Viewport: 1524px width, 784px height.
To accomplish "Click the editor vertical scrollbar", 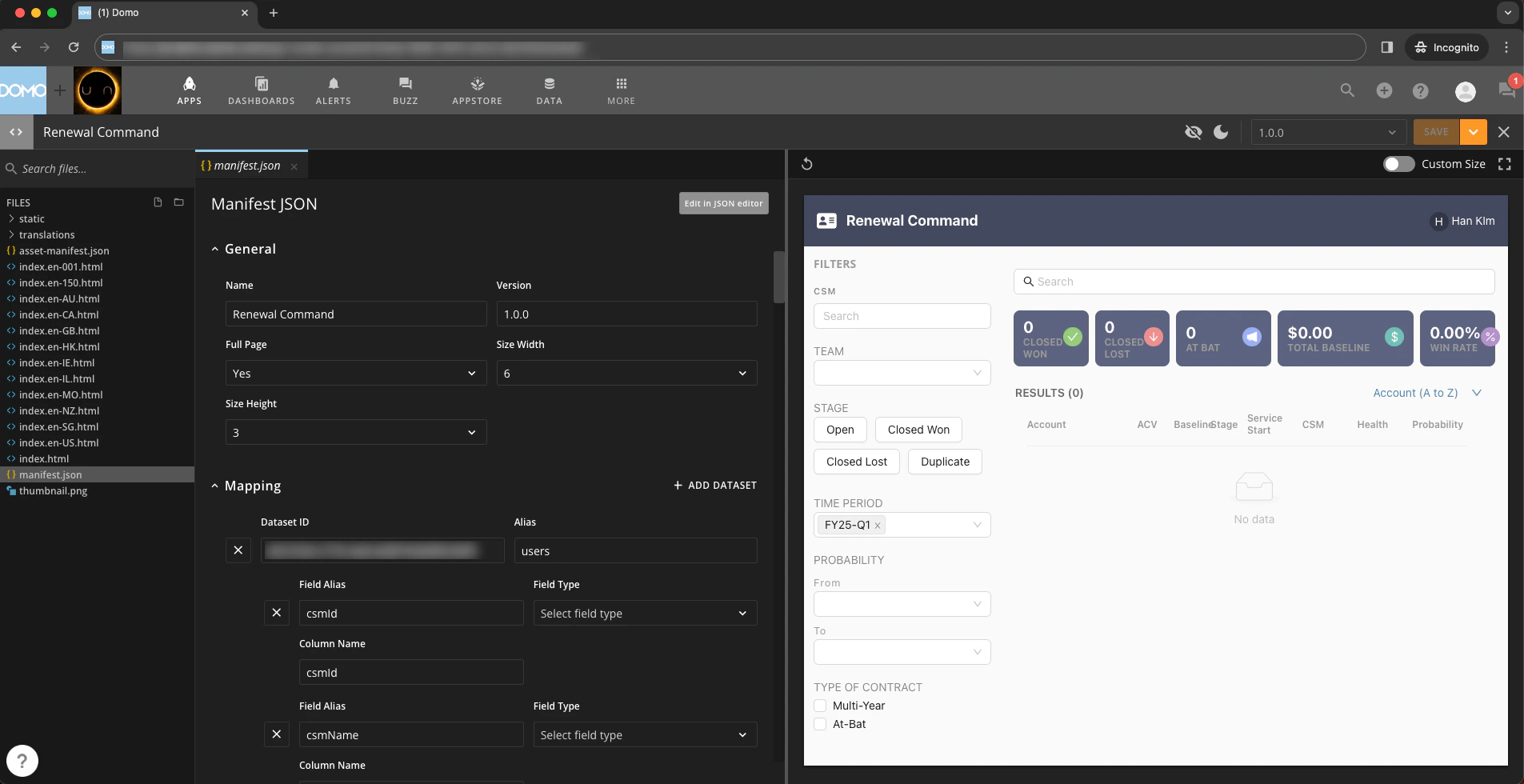I will 779,277.
